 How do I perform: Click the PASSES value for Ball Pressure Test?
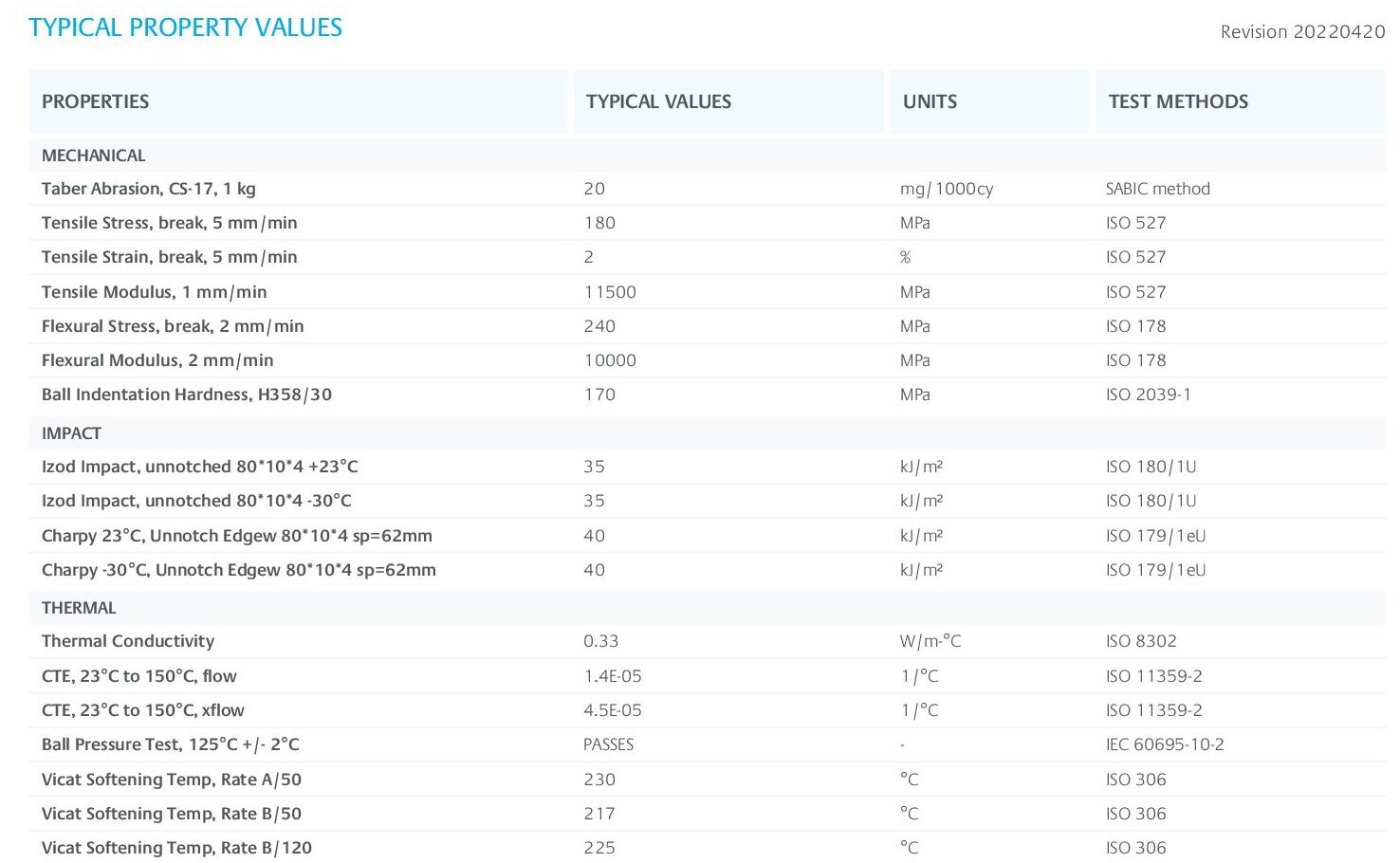[608, 744]
